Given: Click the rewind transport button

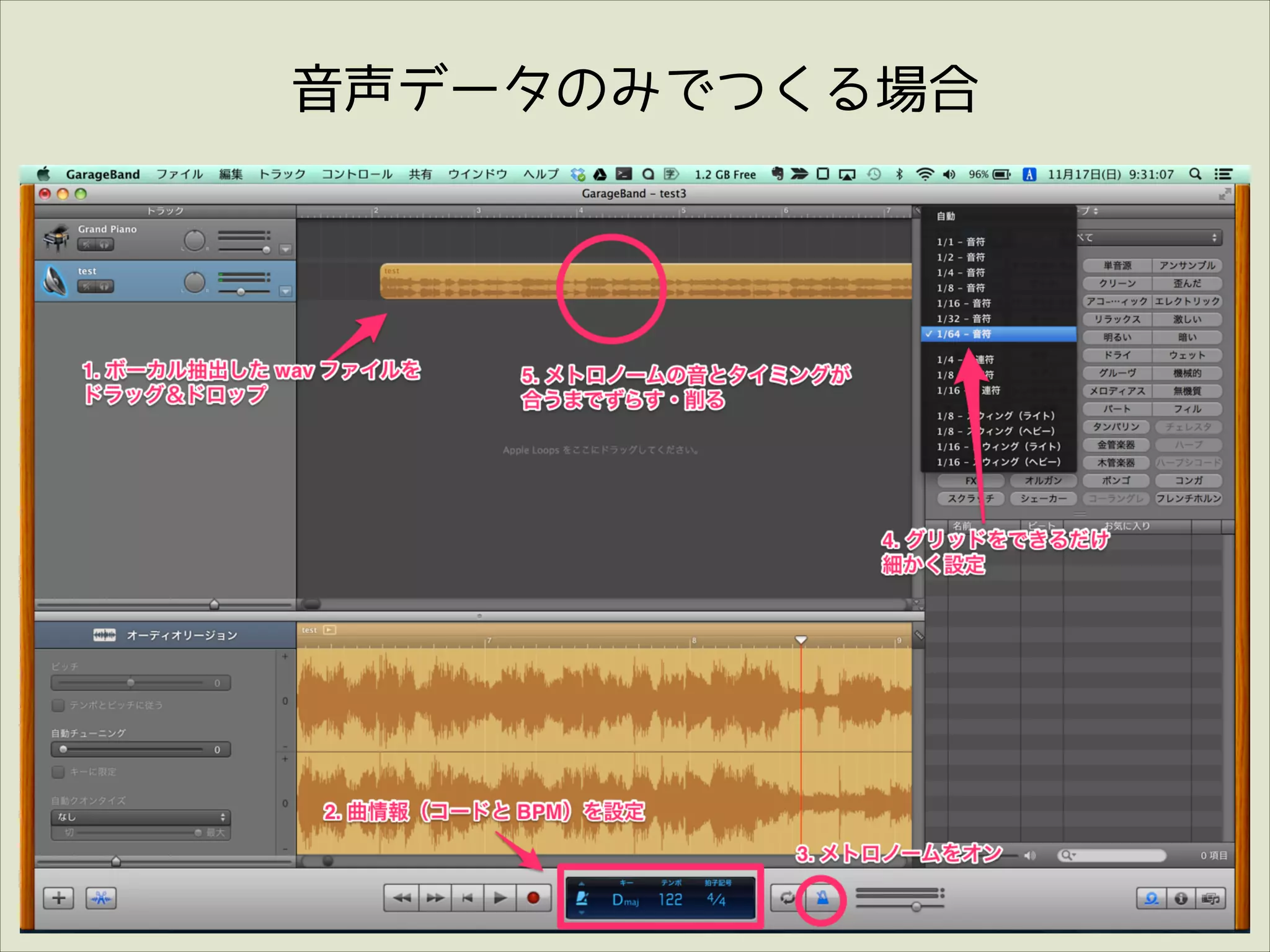Looking at the screenshot, I should [x=402, y=898].
